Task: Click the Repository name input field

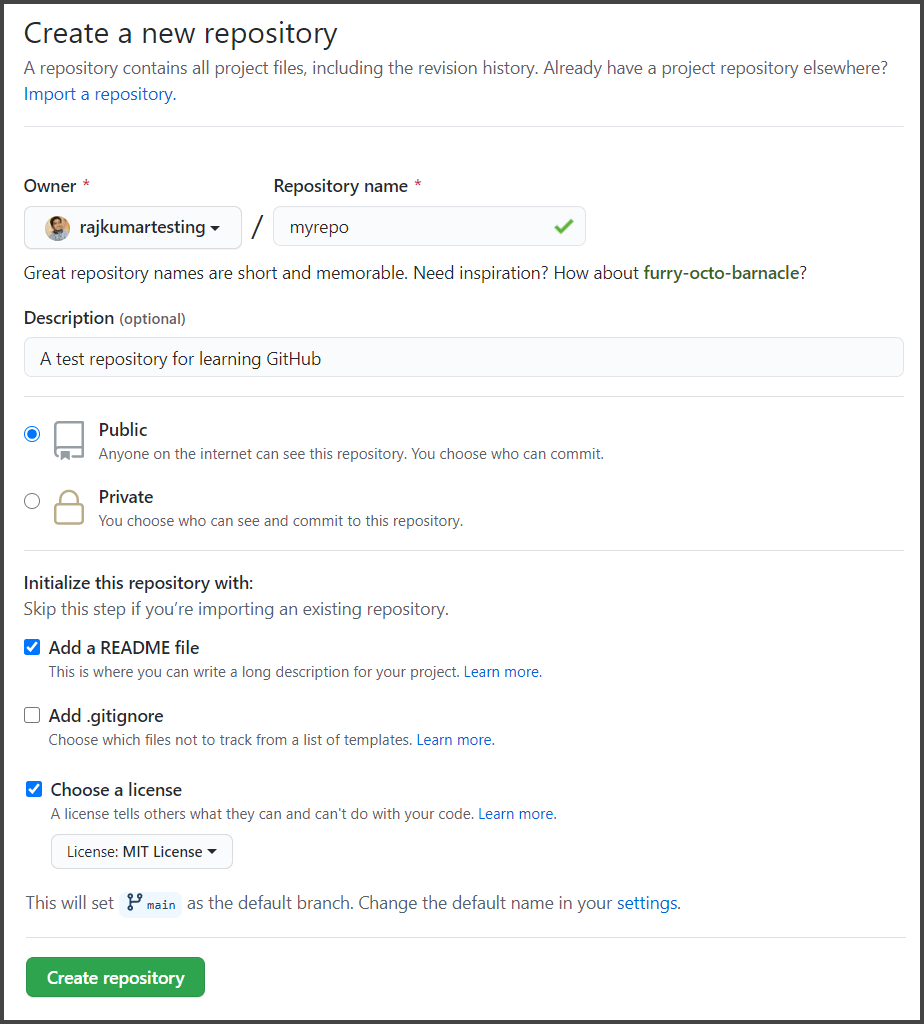Action: click(x=429, y=227)
